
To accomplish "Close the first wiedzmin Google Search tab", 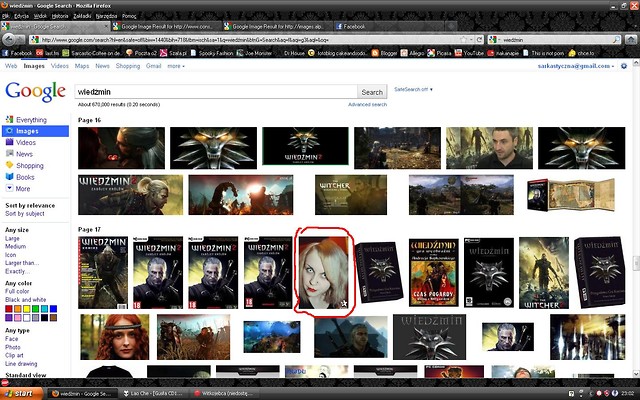I will coord(107,27).
